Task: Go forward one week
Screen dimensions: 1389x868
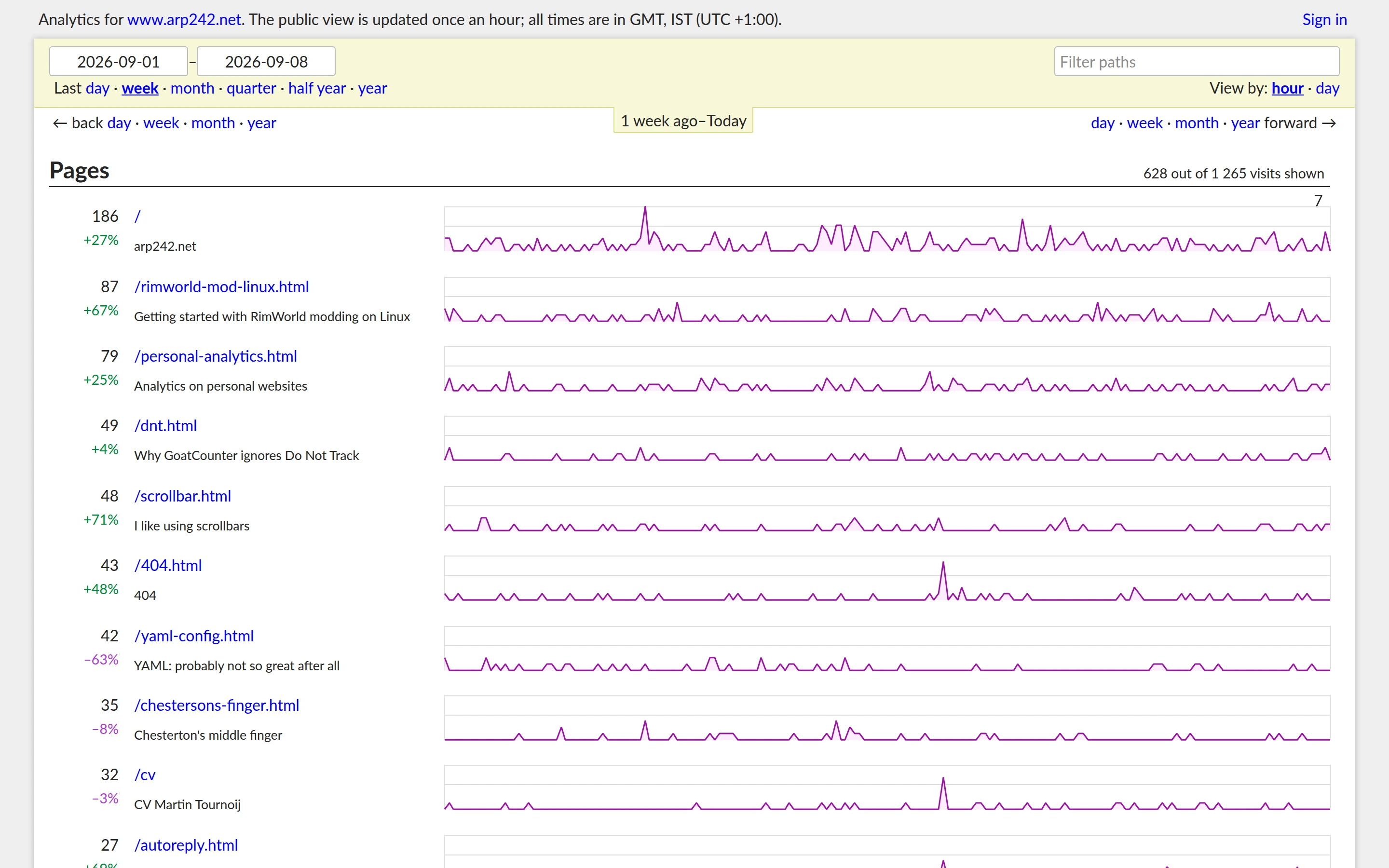Action: pyautogui.click(x=1145, y=123)
